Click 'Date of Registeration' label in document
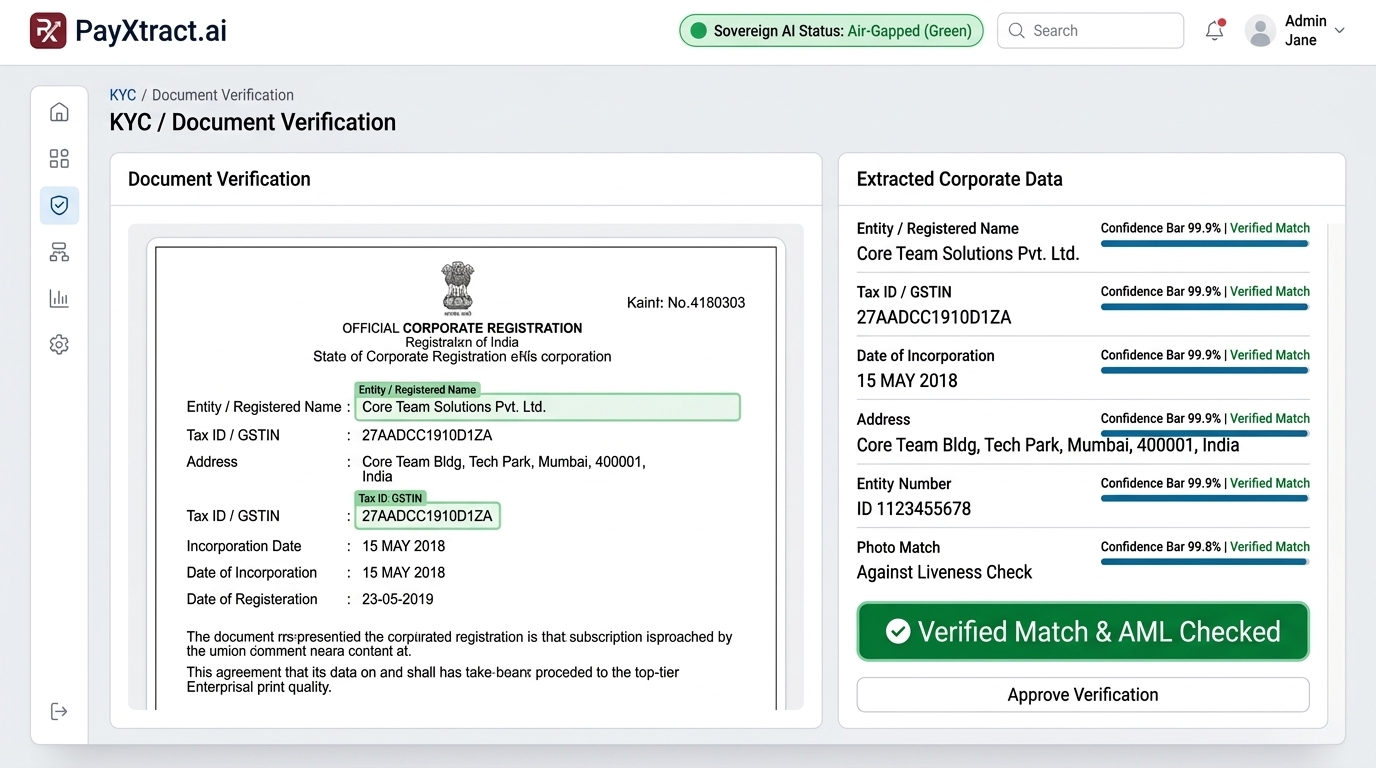This screenshot has width=1376, height=768. tap(252, 599)
